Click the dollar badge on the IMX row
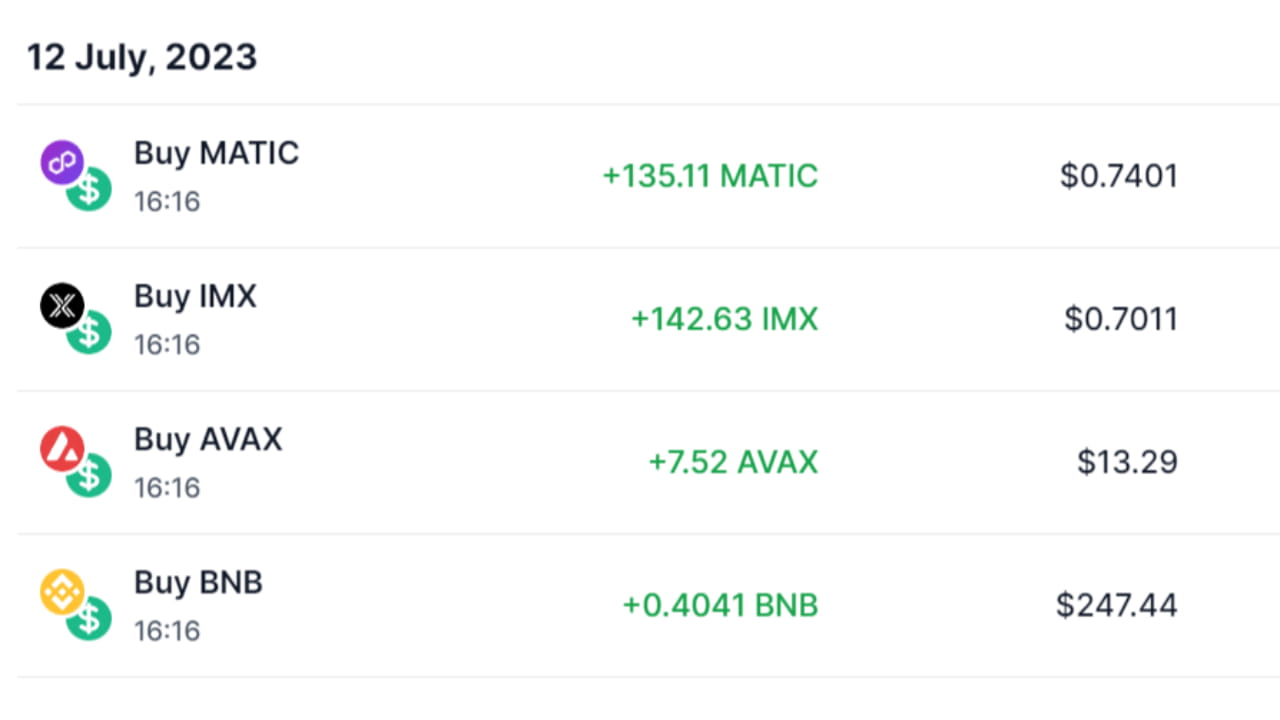 coord(89,331)
